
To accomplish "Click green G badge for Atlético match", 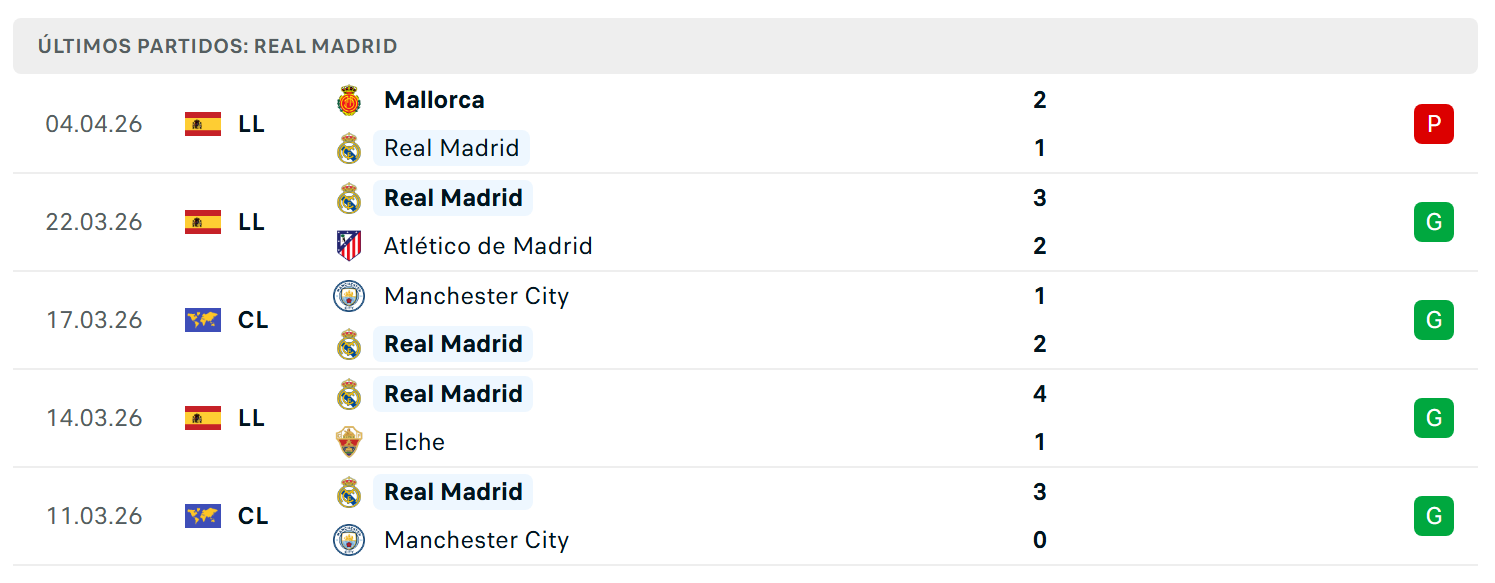I will coord(1433,222).
